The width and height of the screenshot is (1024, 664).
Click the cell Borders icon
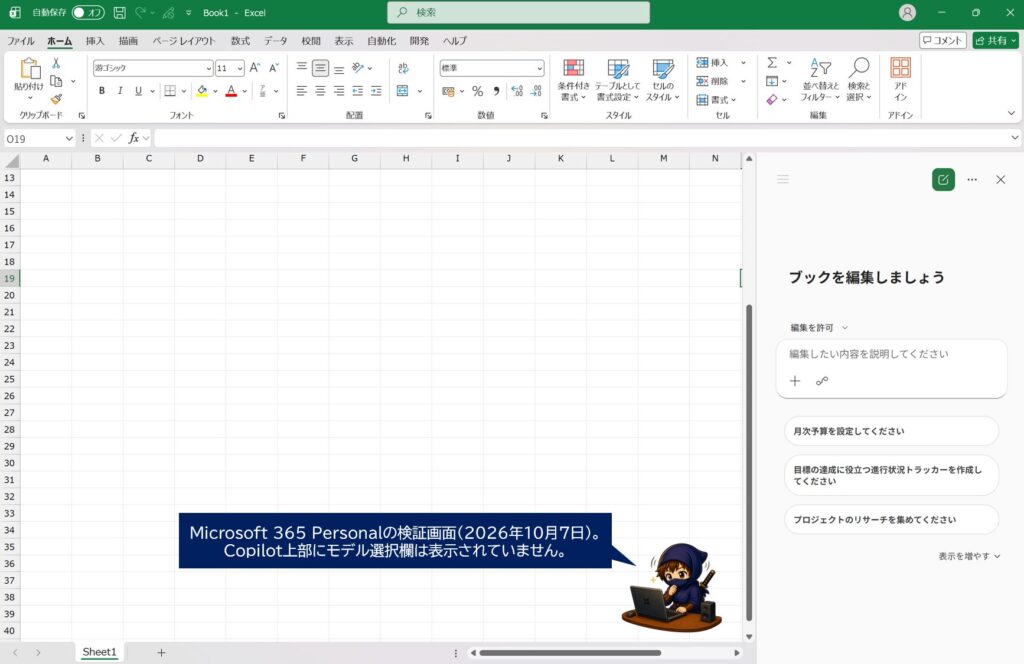(170, 91)
